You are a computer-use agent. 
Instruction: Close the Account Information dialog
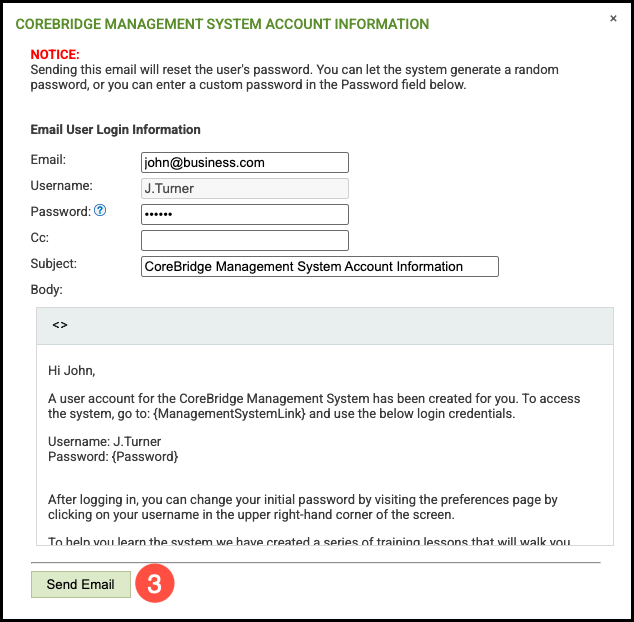click(613, 19)
